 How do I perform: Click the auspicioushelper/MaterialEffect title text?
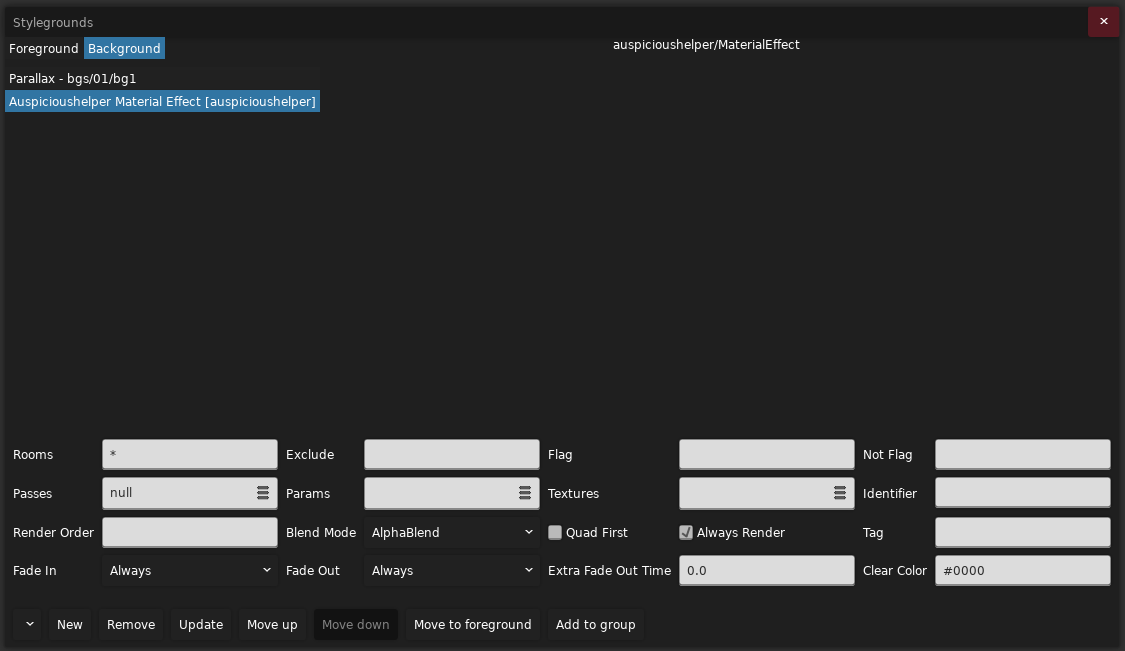tap(706, 45)
